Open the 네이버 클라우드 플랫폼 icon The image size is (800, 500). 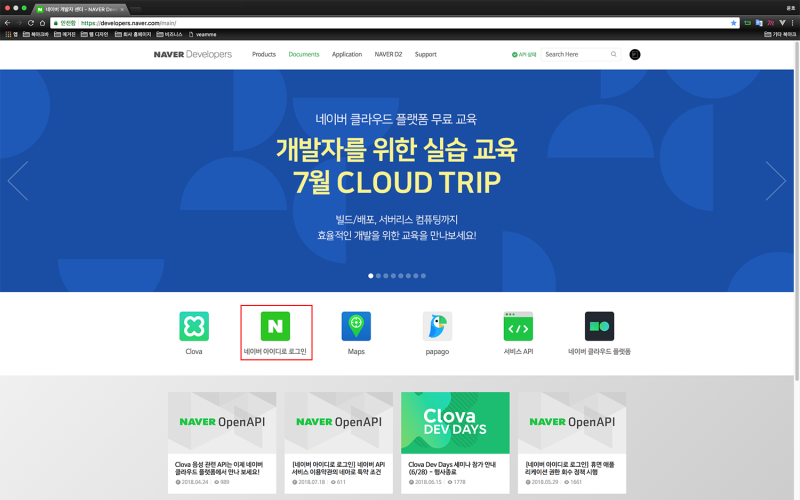[x=599, y=326]
